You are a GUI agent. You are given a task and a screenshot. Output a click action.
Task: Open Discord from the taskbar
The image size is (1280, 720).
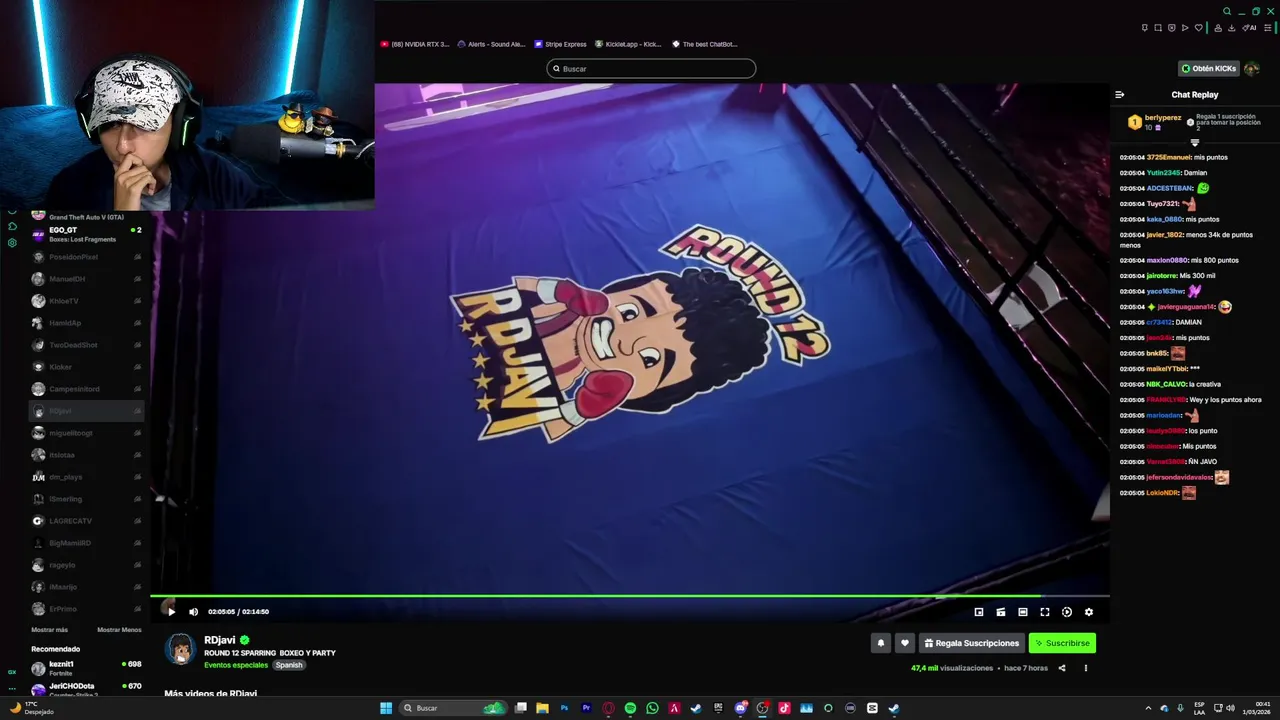click(740, 708)
